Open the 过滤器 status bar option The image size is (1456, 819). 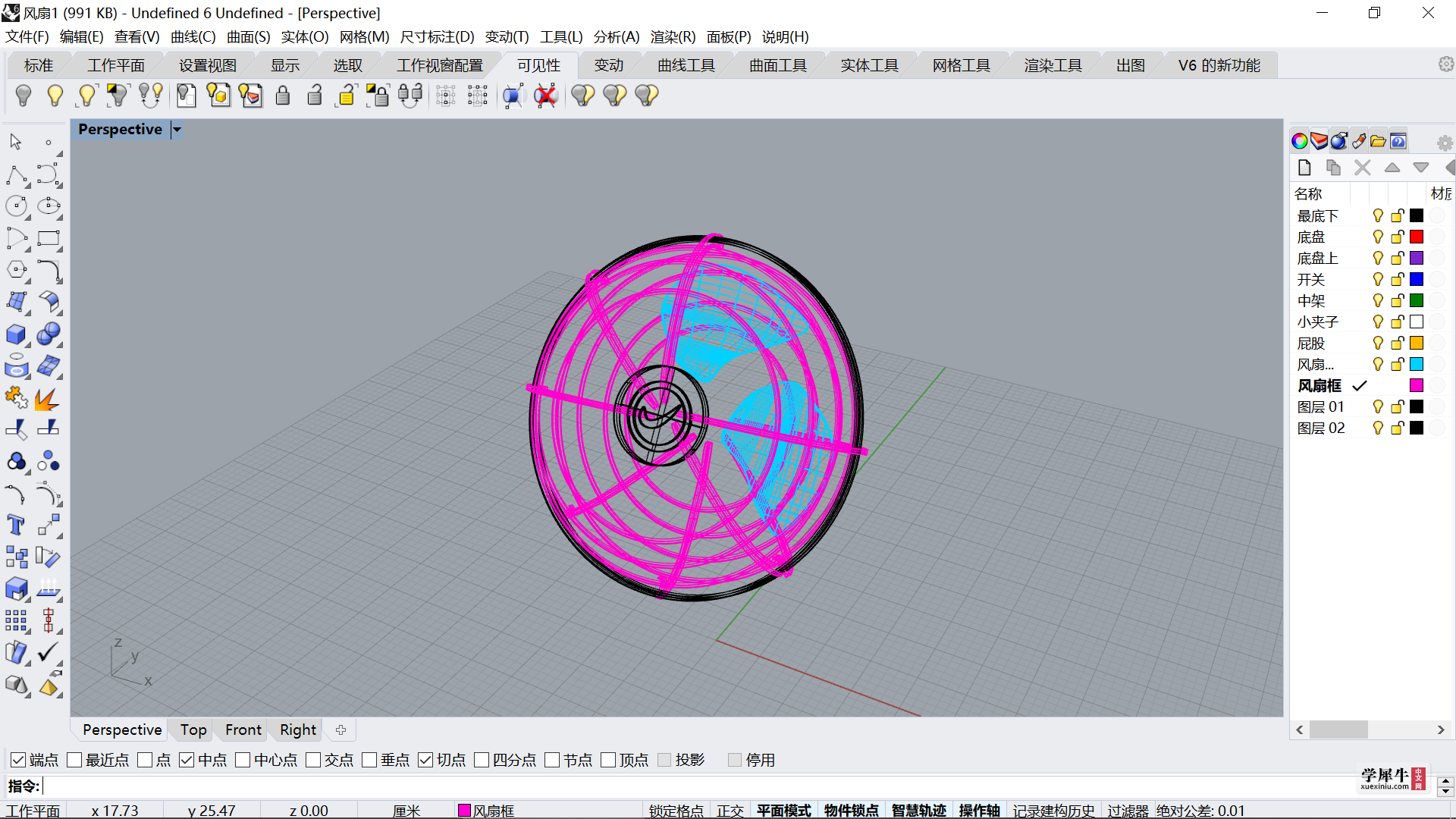(x=1128, y=811)
